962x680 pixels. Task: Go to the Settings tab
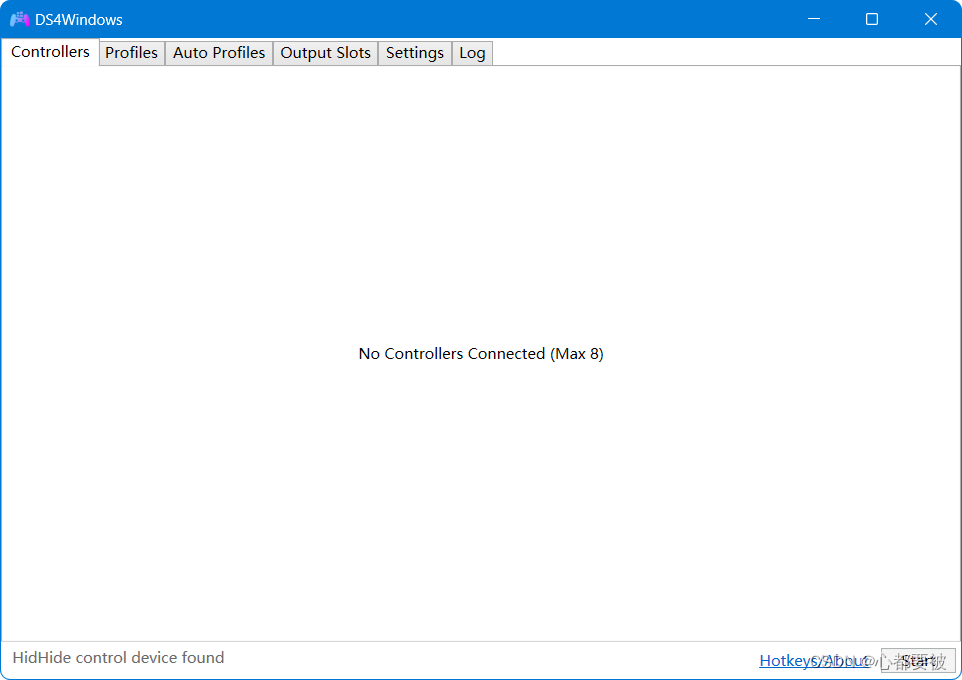pos(415,53)
